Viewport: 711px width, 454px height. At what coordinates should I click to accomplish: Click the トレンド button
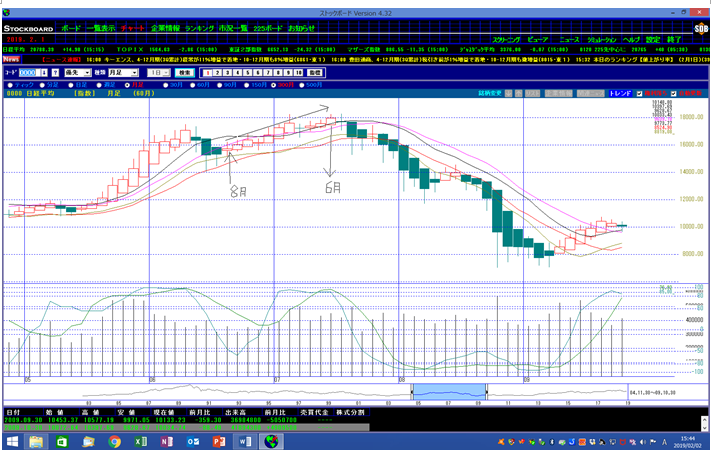tap(620, 93)
